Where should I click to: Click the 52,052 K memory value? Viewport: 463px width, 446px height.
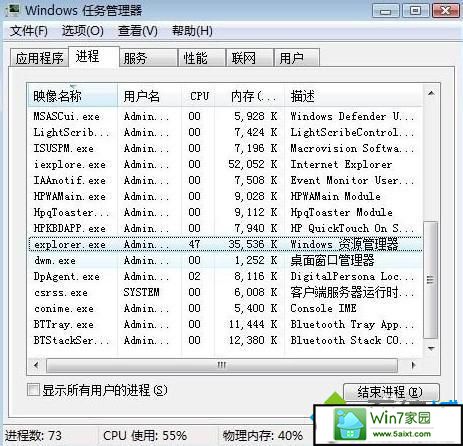[x=253, y=164]
